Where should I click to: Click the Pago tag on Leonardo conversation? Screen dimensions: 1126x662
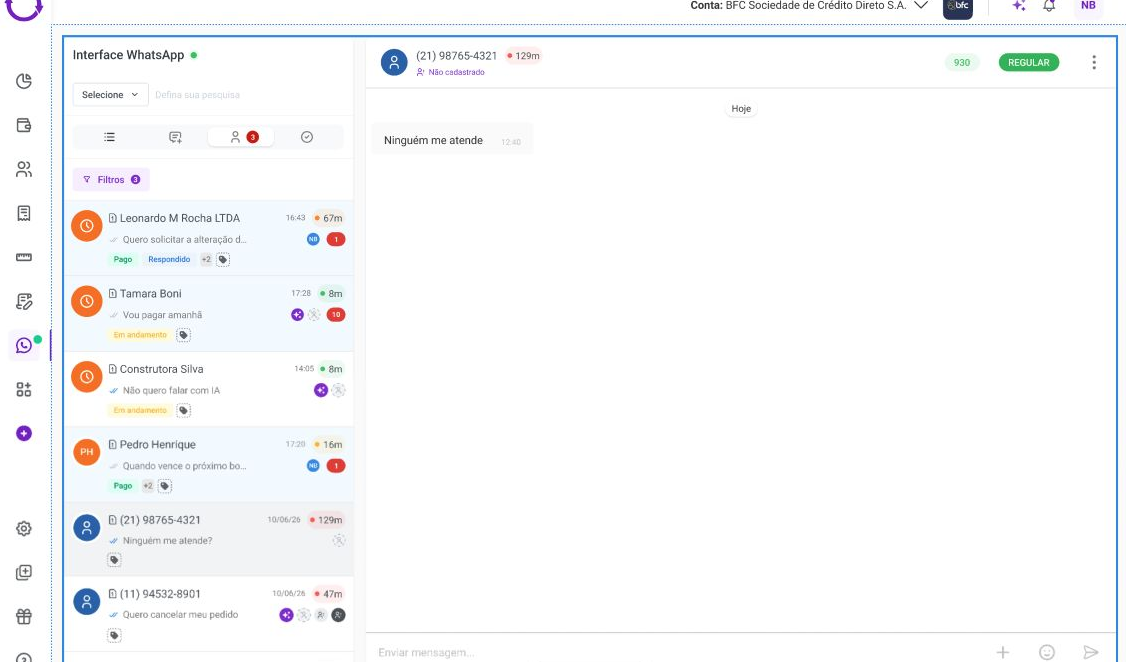tap(123, 259)
